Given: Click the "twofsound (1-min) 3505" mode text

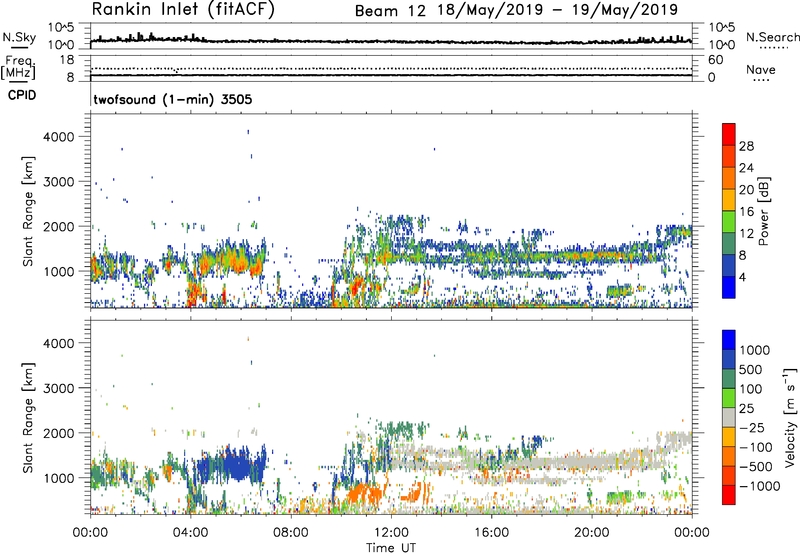Looking at the screenshot, I should tap(172, 99).
